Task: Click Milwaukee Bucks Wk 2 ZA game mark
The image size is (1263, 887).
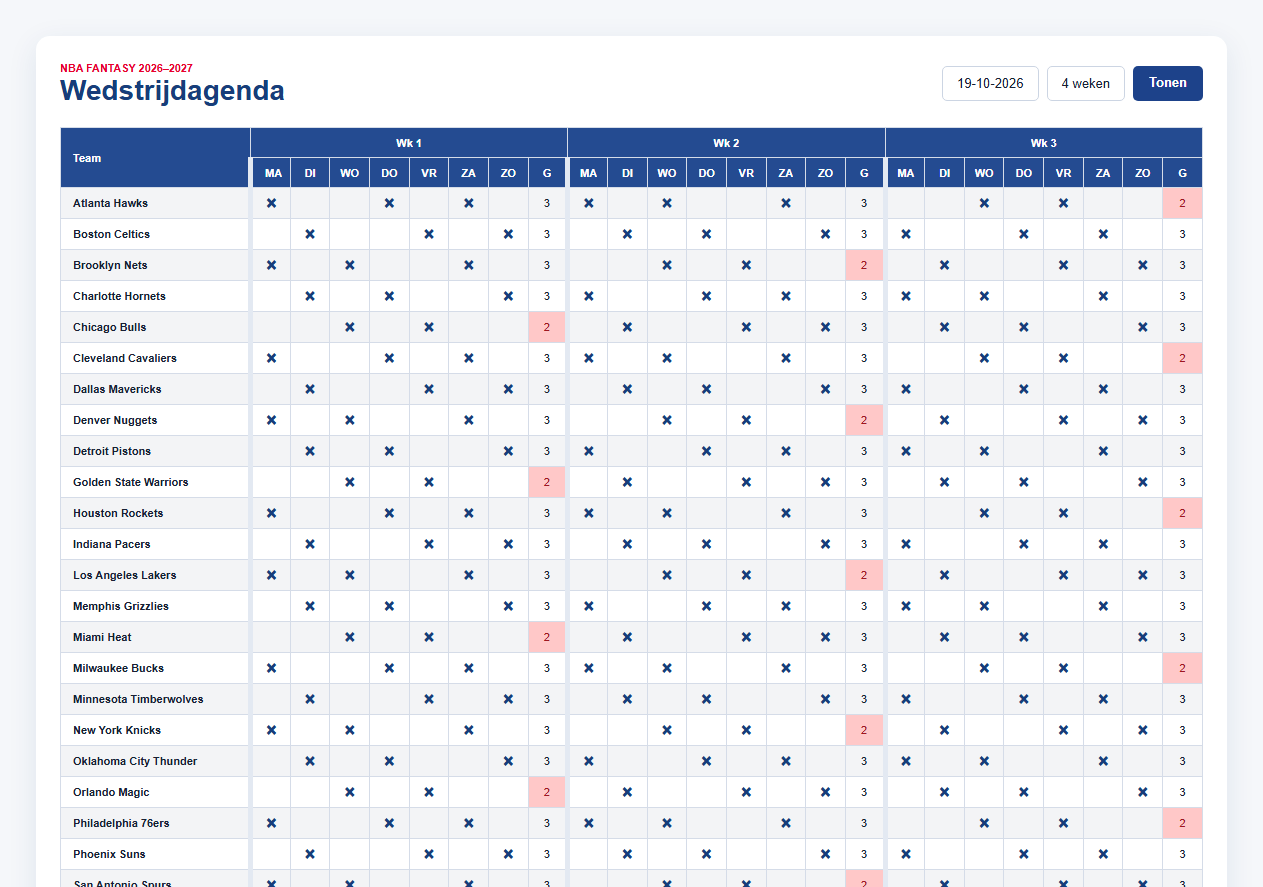Action: pos(786,668)
